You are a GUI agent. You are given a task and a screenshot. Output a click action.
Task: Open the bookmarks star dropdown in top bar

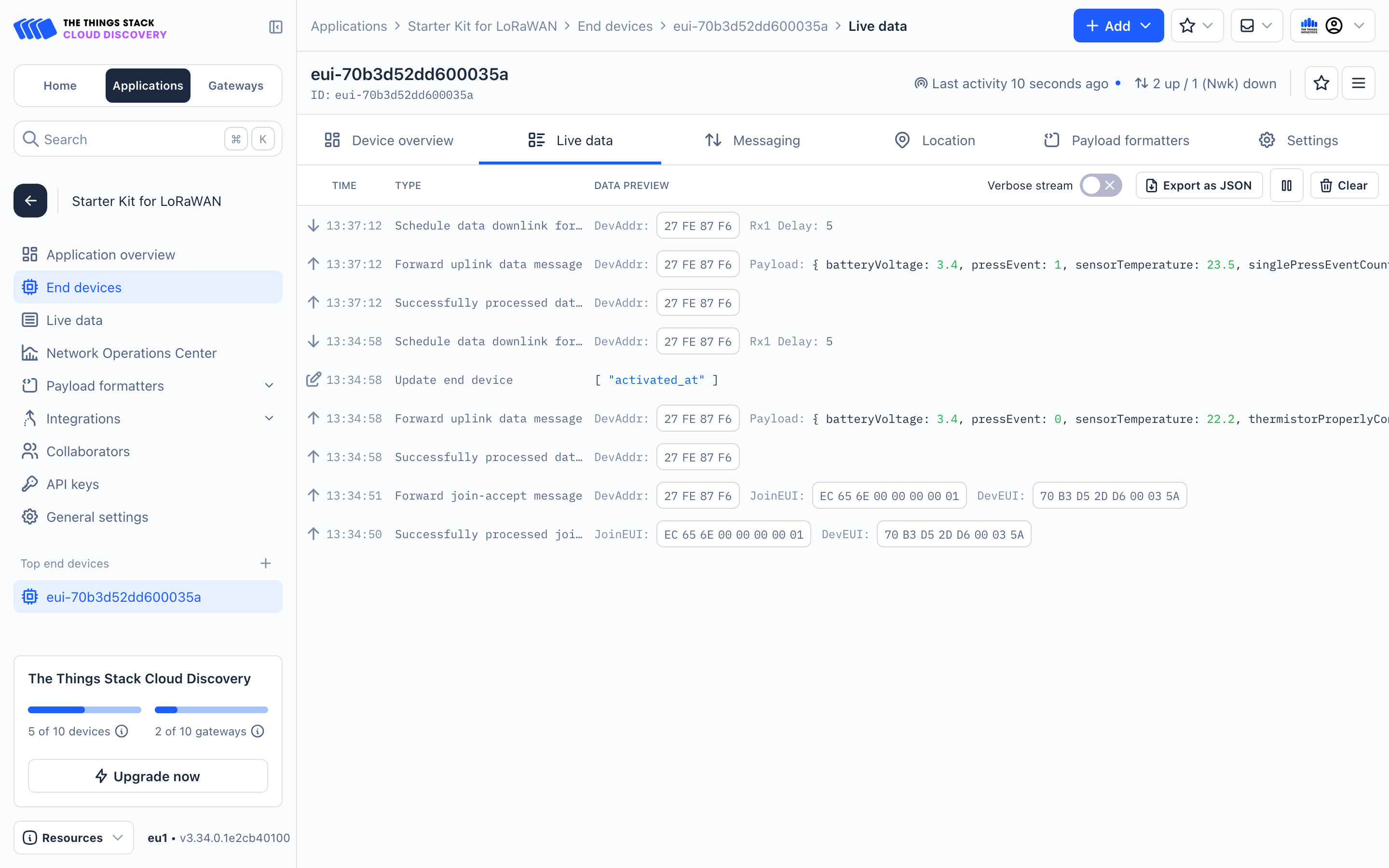click(1197, 26)
